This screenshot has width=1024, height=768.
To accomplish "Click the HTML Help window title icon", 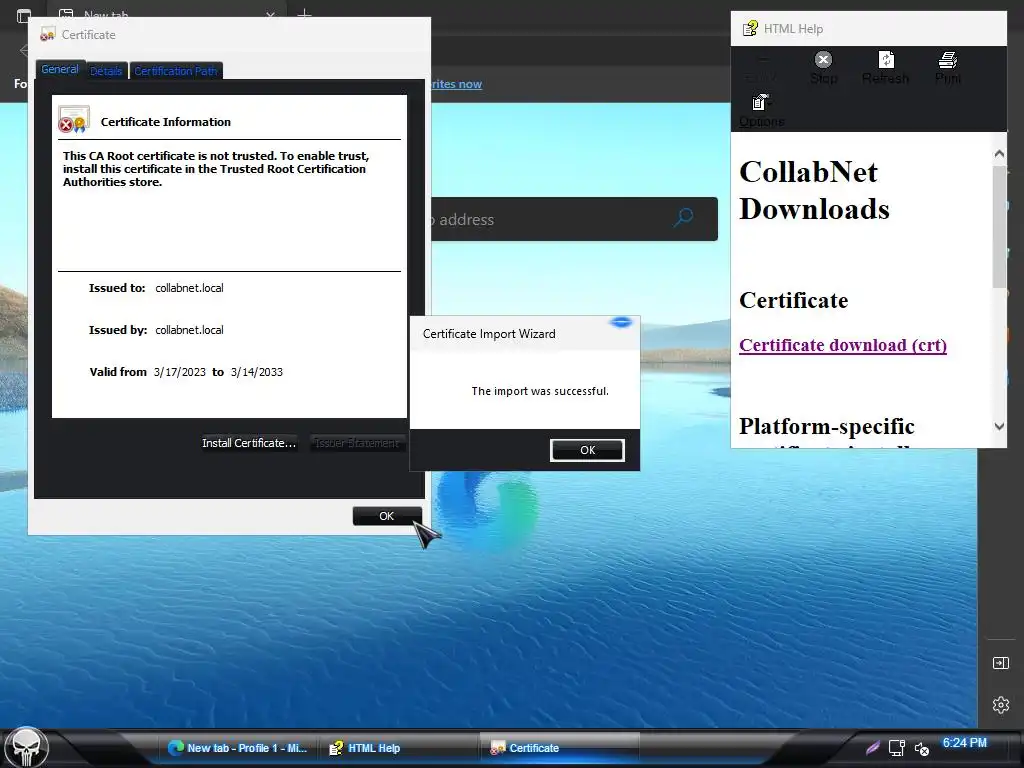I will pyautogui.click(x=750, y=29).
